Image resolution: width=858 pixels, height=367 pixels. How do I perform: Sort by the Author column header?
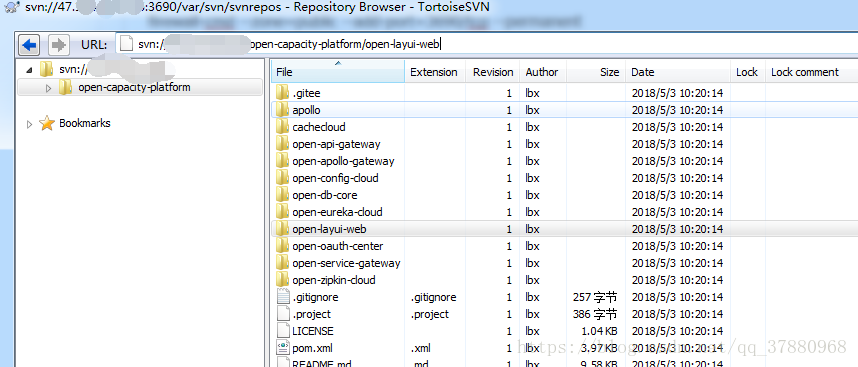542,72
